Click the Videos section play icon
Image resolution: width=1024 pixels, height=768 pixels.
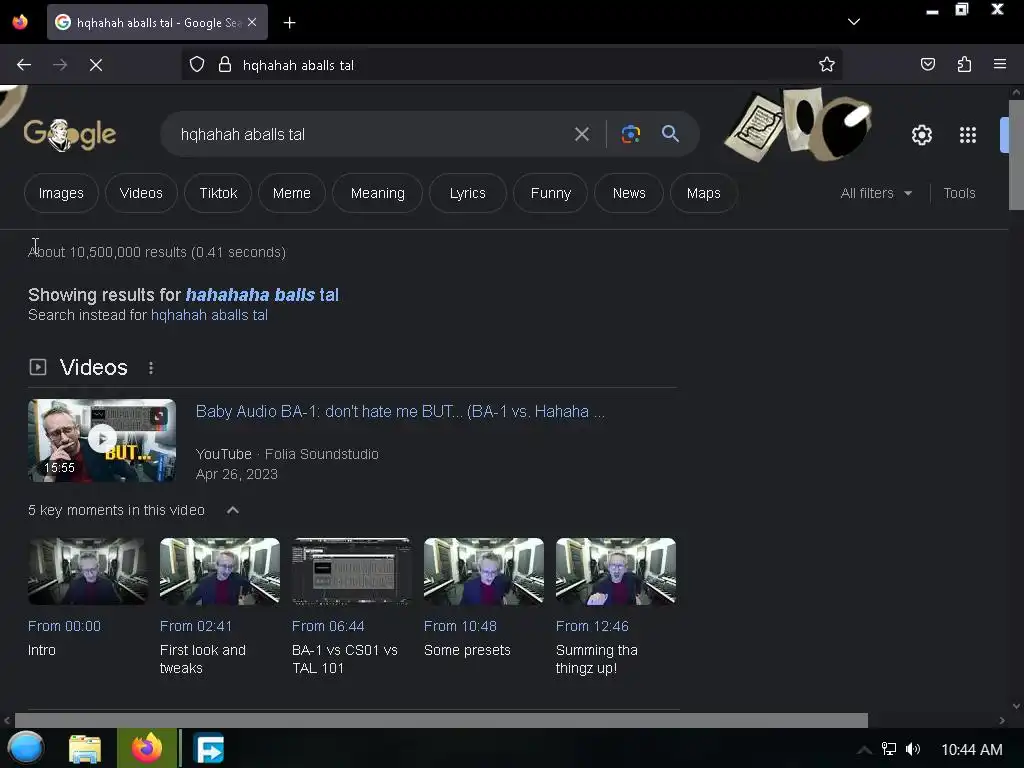[38, 367]
